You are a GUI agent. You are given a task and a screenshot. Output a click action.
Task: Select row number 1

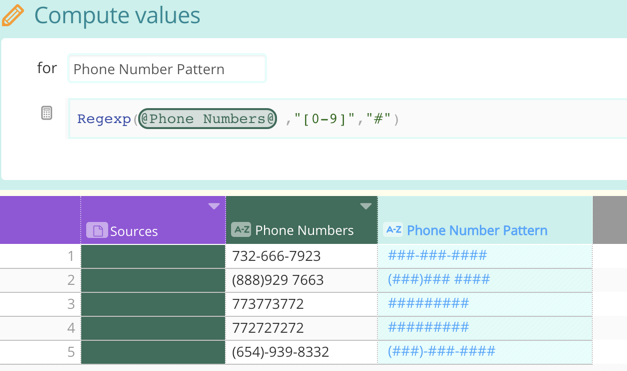[40, 256]
